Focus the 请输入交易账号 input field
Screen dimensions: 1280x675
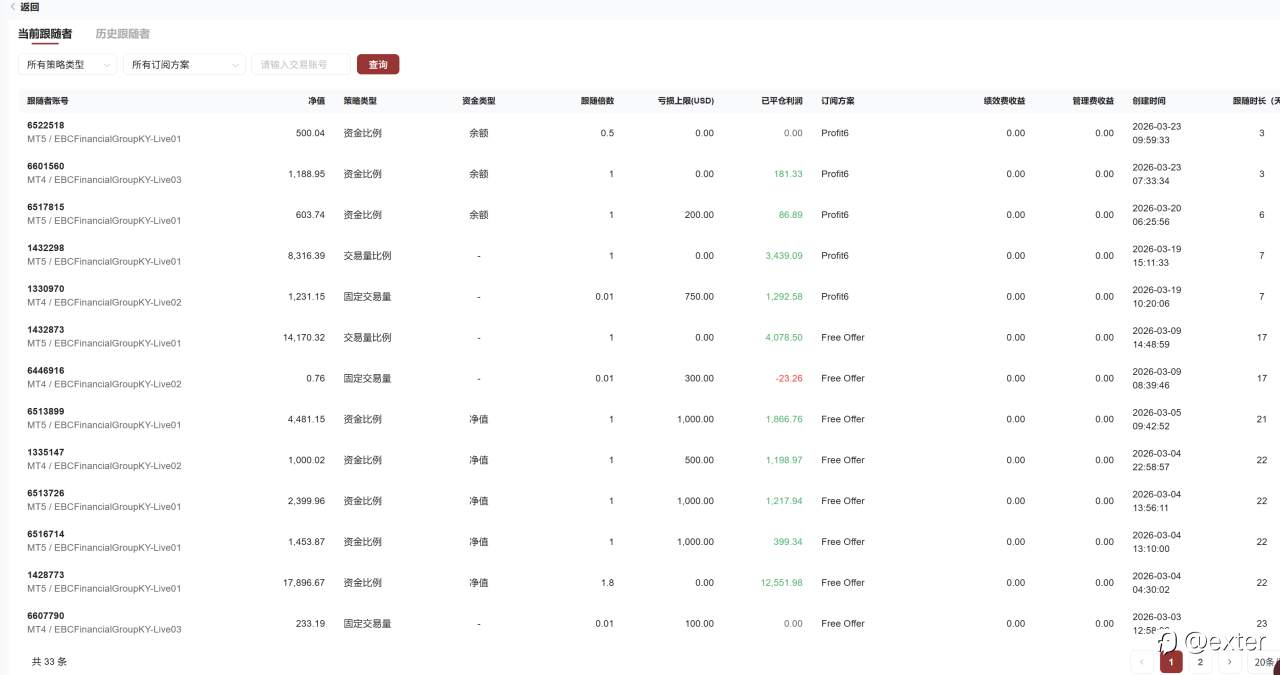[x=301, y=64]
